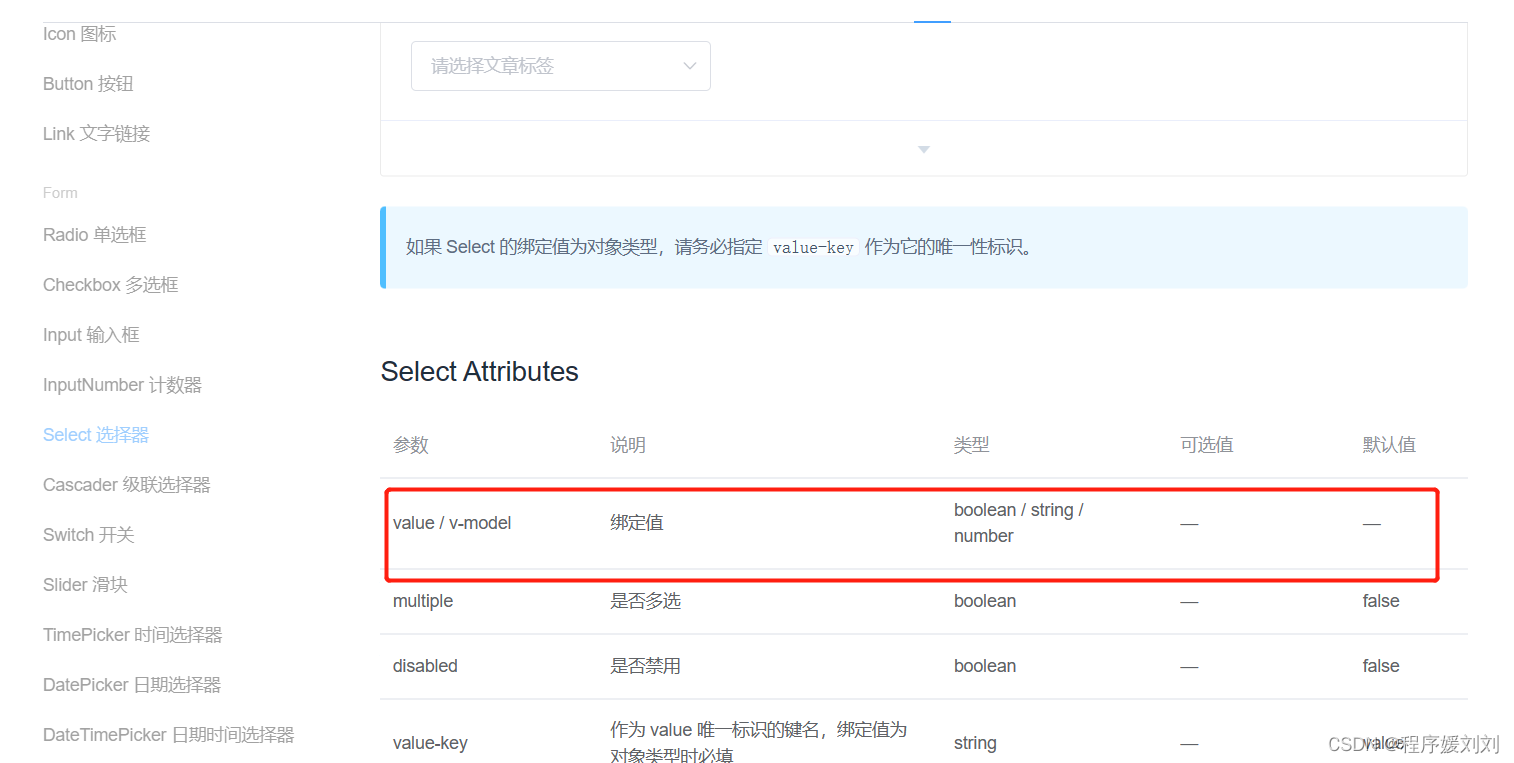This screenshot has height=763, width=1514.
Task: Click the chevron arrow inside the select input
Action: pos(689,65)
